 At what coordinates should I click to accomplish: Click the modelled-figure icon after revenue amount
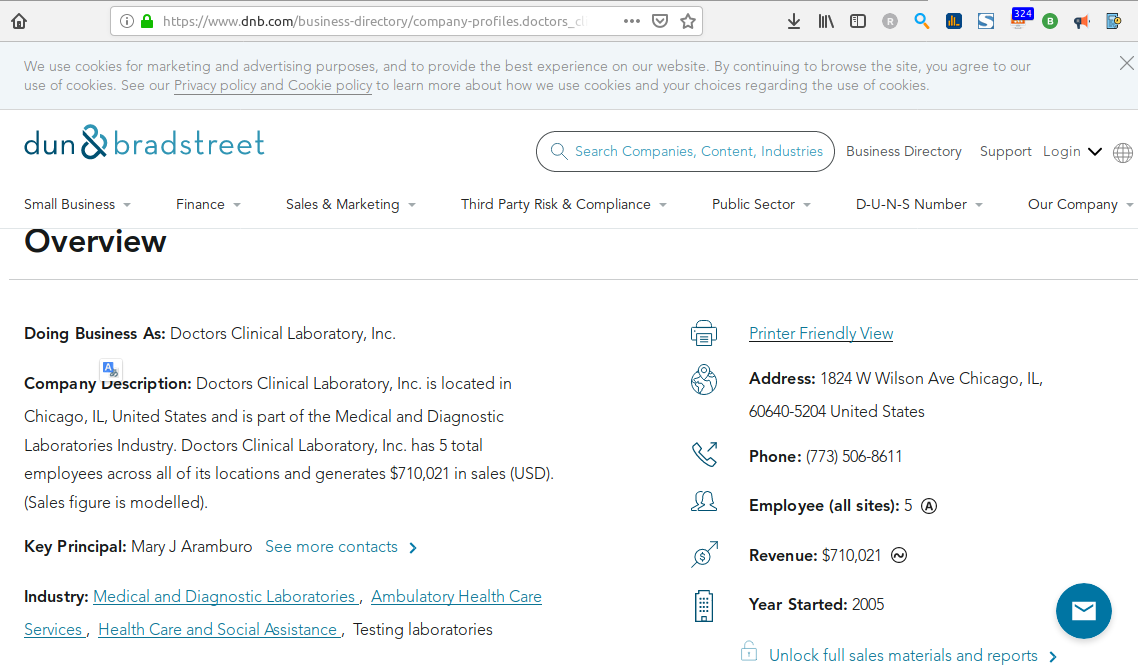tap(898, 555)
